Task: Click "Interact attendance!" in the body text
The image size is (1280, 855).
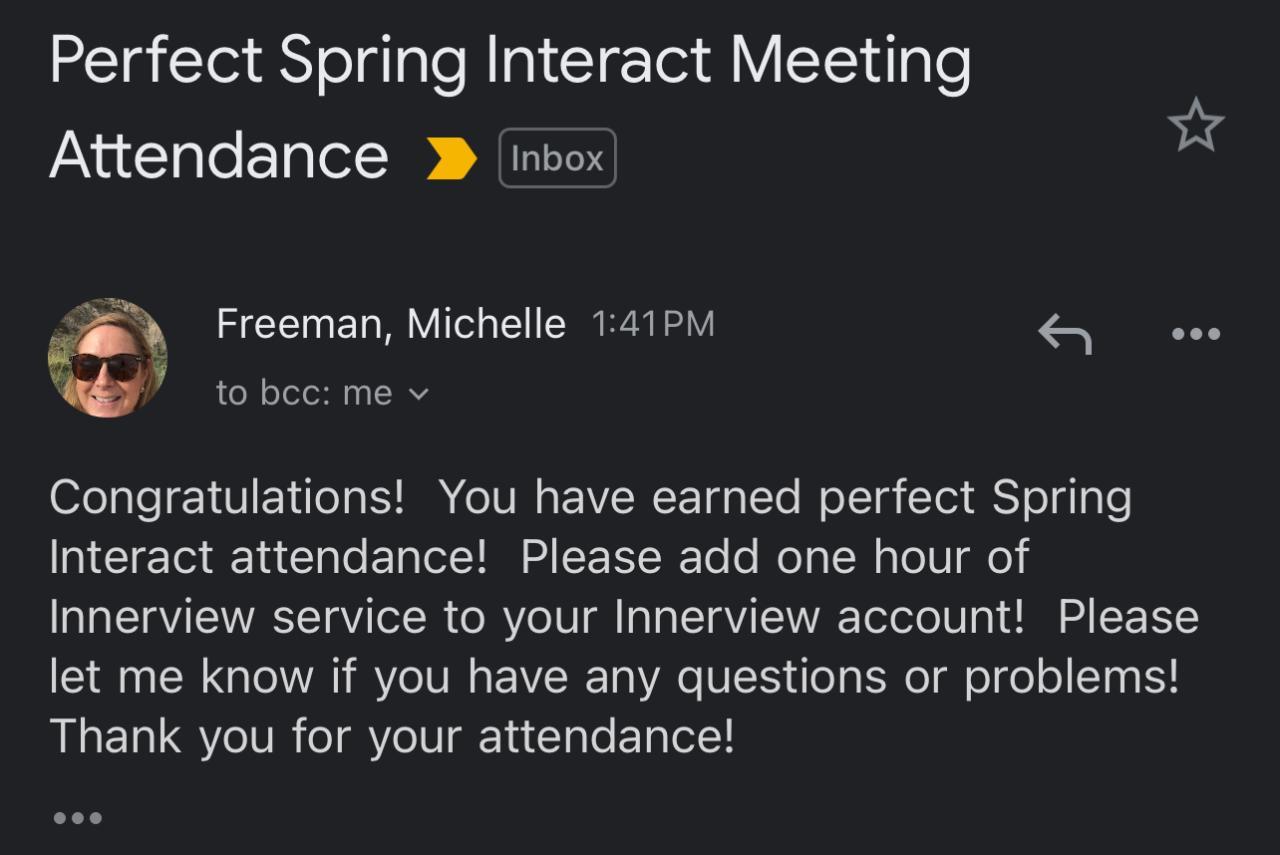Action: pyautogui.click(x=267, y=557)
